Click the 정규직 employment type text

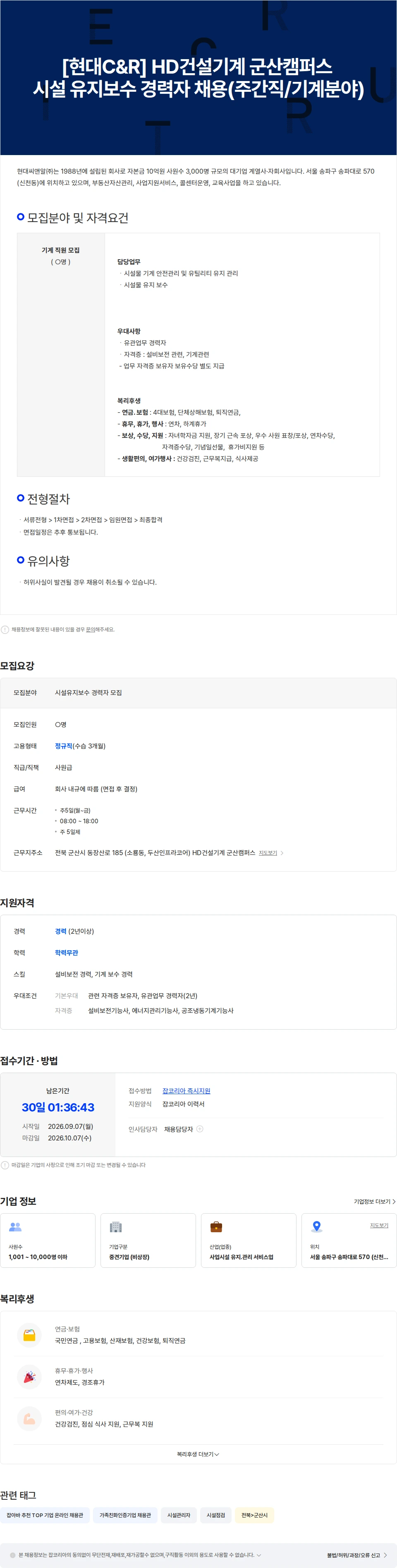pos(63,746)
